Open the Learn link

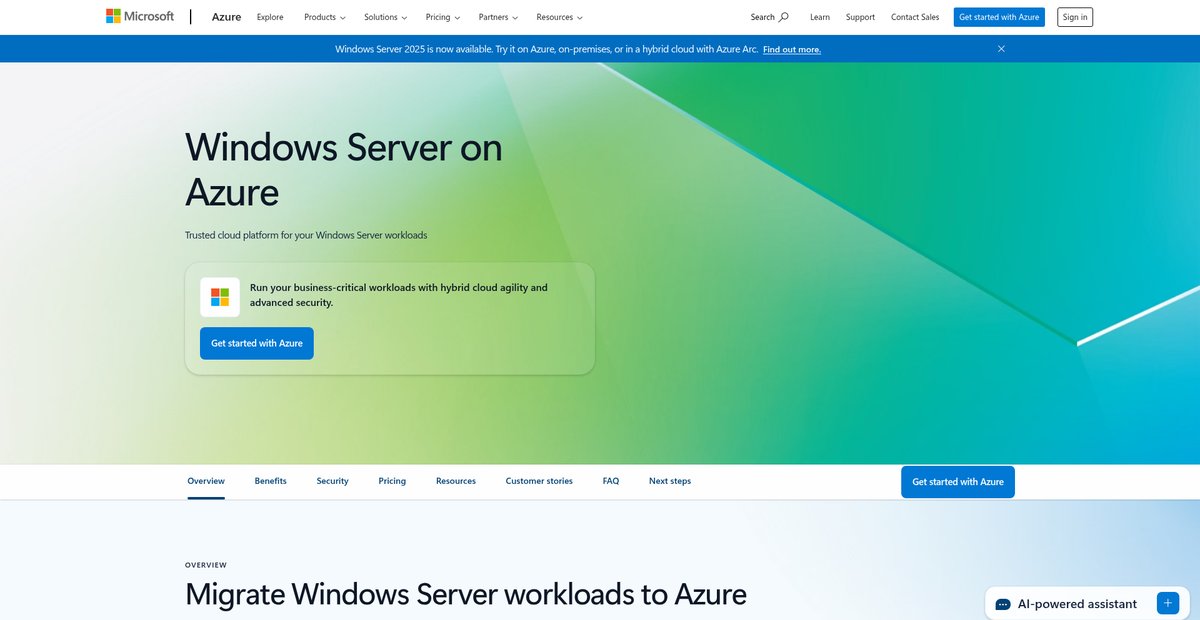point(820,17)
